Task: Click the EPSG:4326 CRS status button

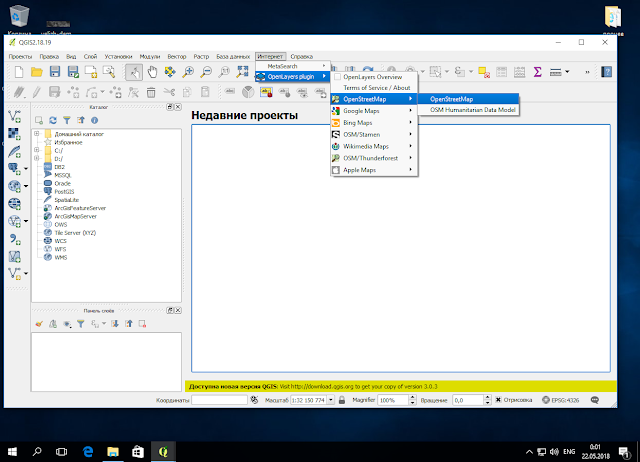Action: point(560,400)
